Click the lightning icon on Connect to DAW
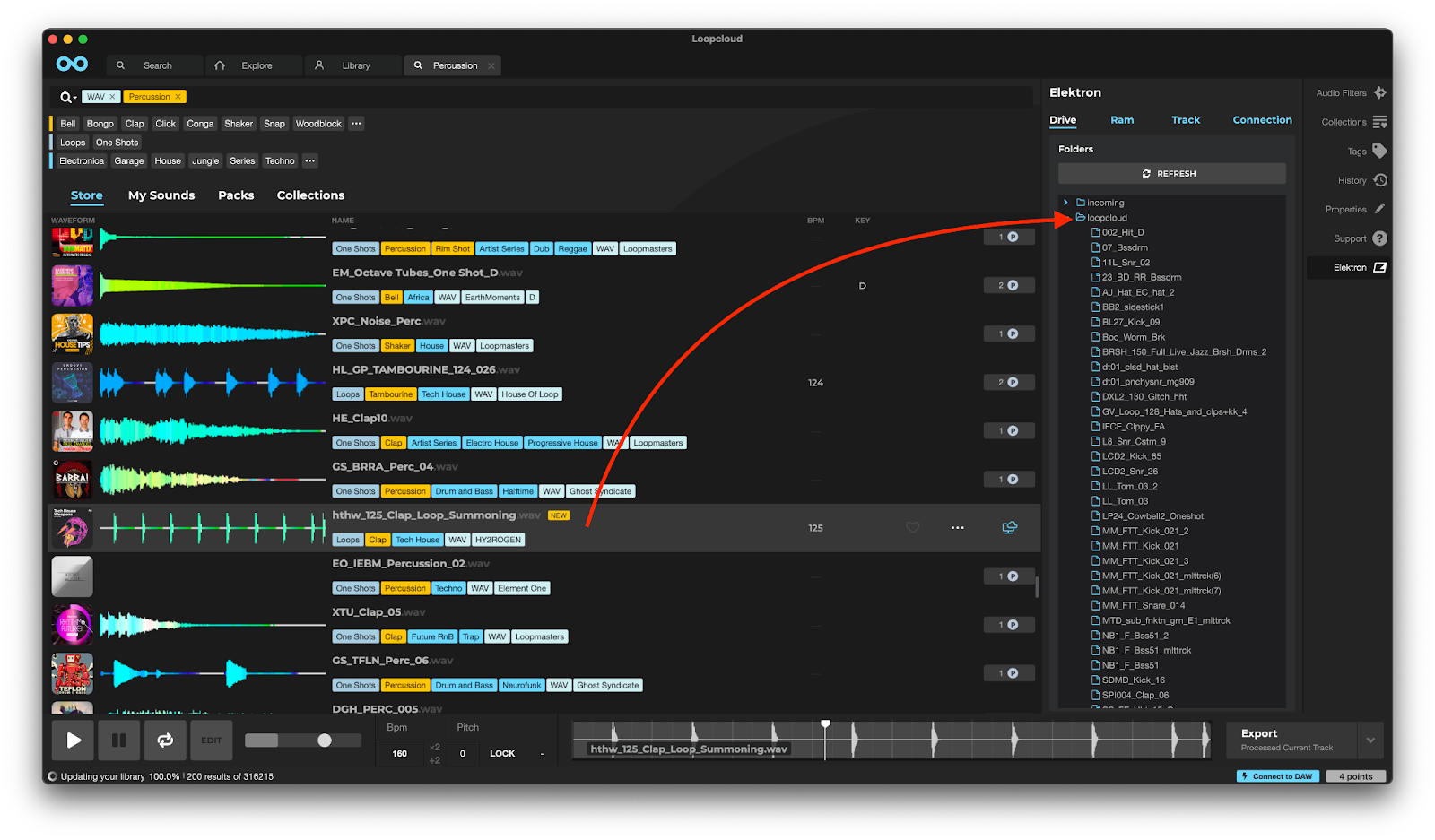This screenshot has height=840, width=1435. point(1245,776)
